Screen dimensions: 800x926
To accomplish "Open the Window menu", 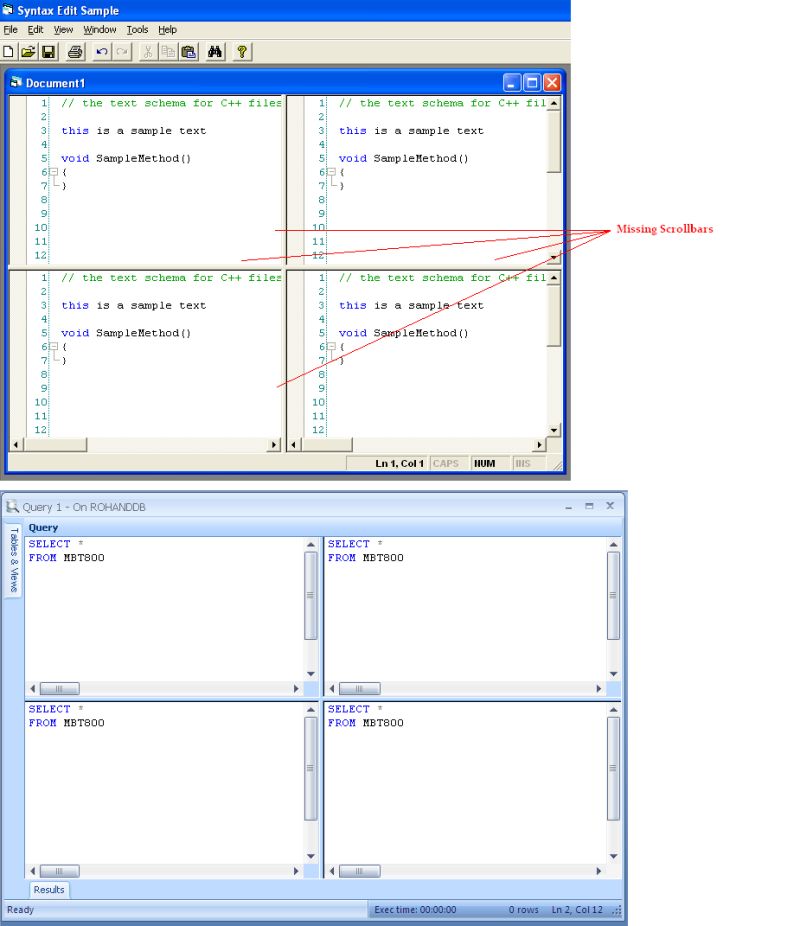I will pyautogui.click(x=100, y=30).
